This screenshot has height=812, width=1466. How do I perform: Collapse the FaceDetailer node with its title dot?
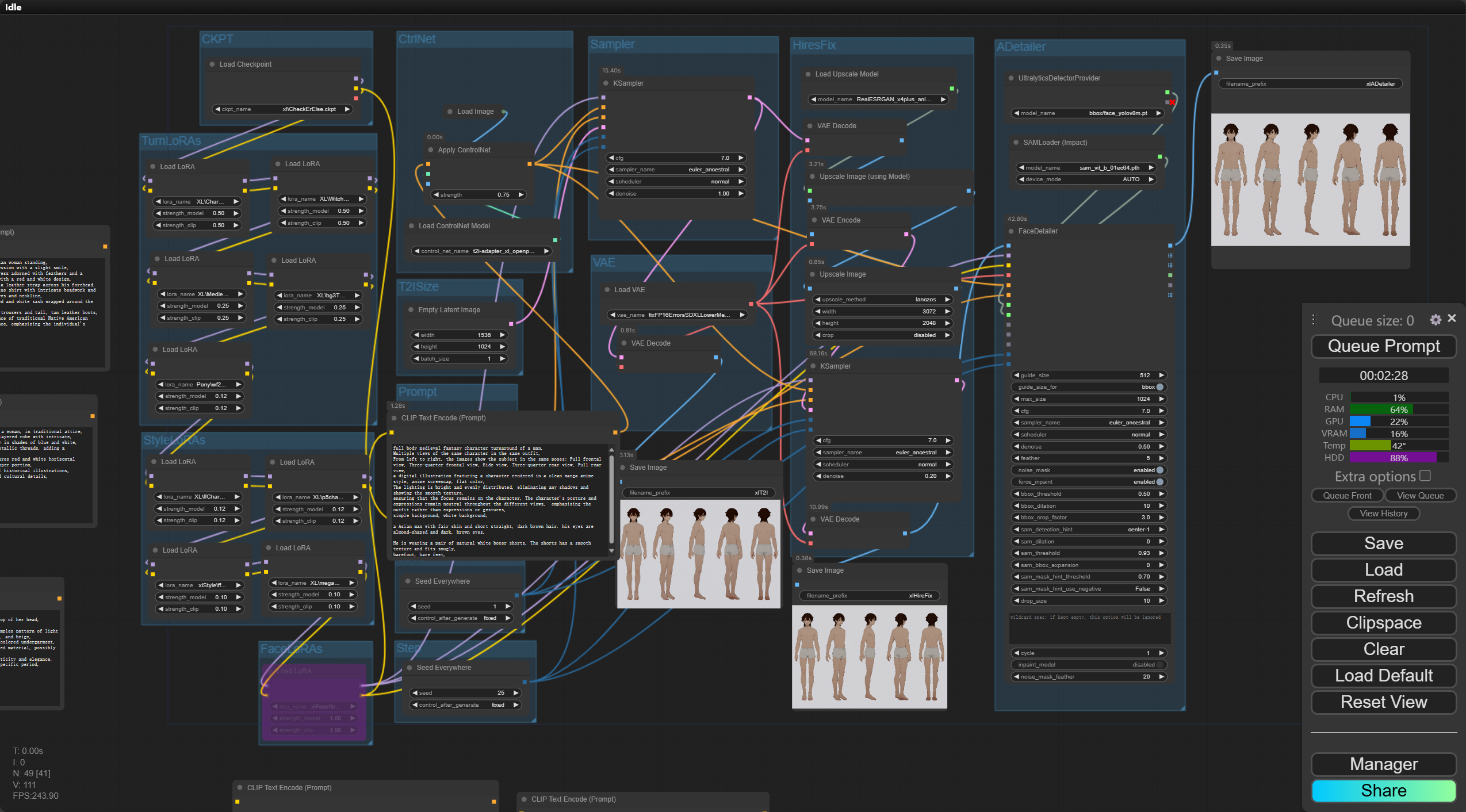[1011, 231]
